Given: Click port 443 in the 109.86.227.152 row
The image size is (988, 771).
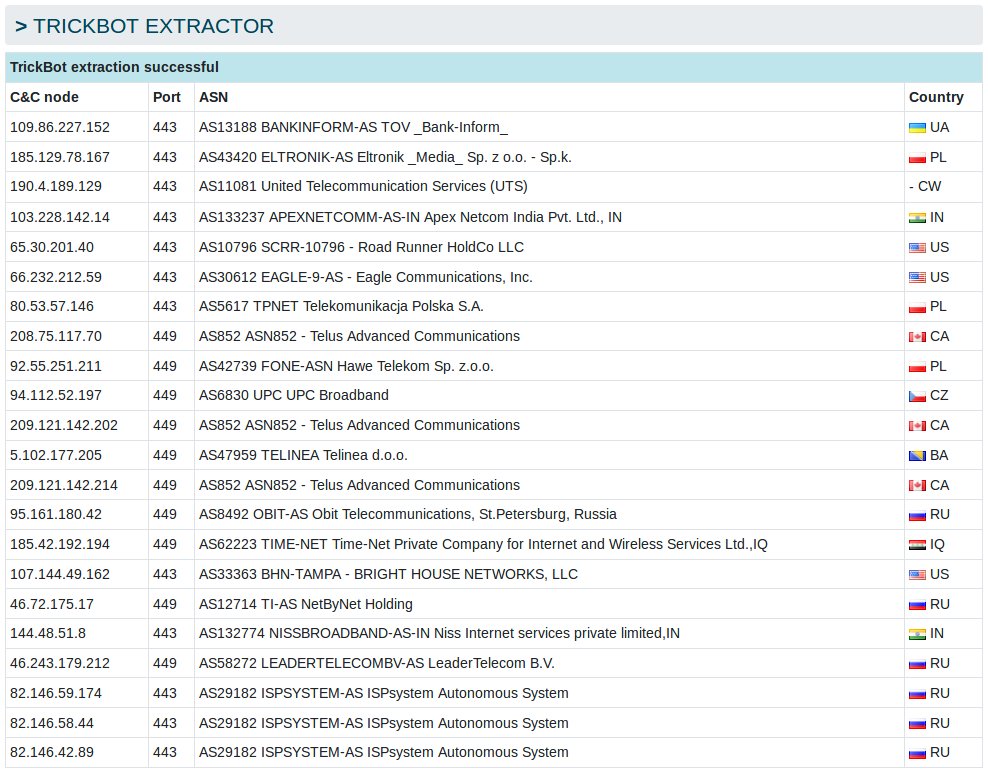Looking at the screenshot, I should pos(164,127).
